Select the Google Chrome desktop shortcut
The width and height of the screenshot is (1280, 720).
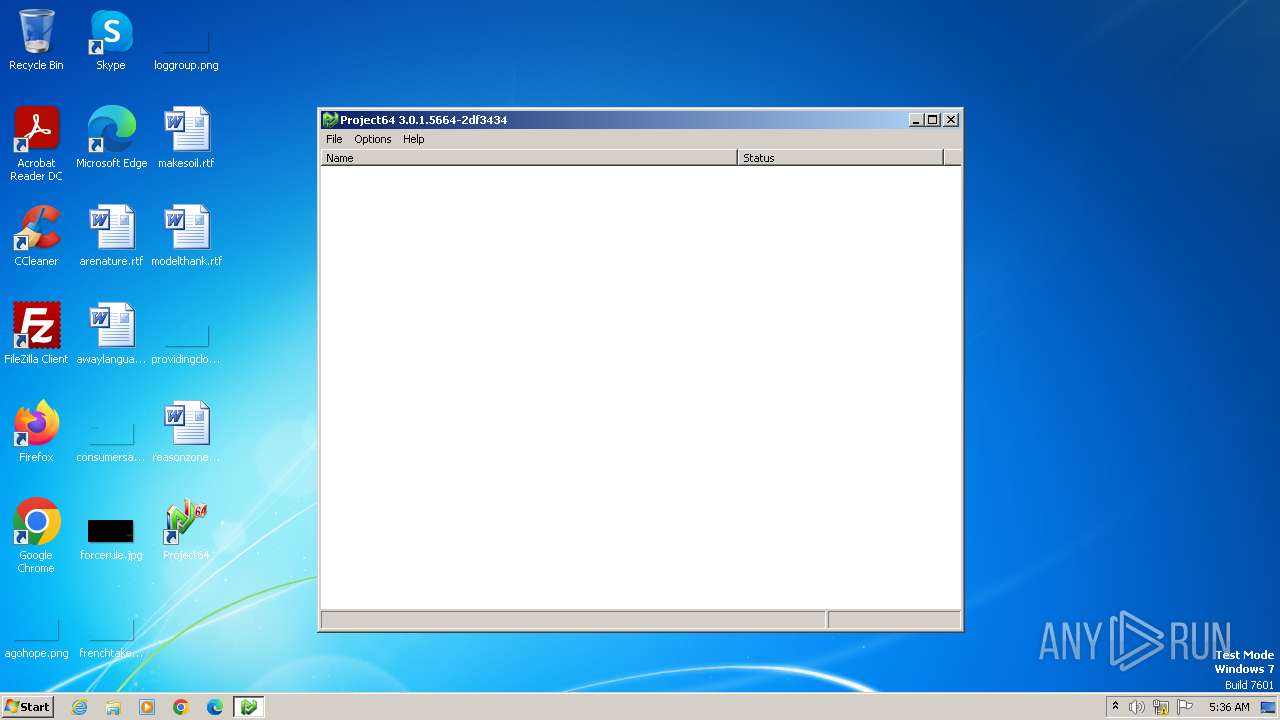[36, 536]
